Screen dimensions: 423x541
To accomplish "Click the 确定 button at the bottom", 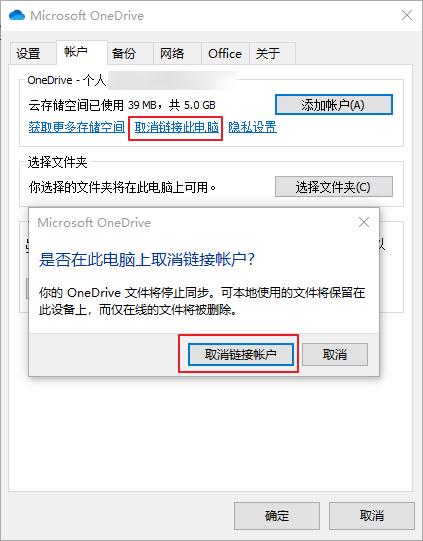I will pyautogui.click(x=277, y=516).
